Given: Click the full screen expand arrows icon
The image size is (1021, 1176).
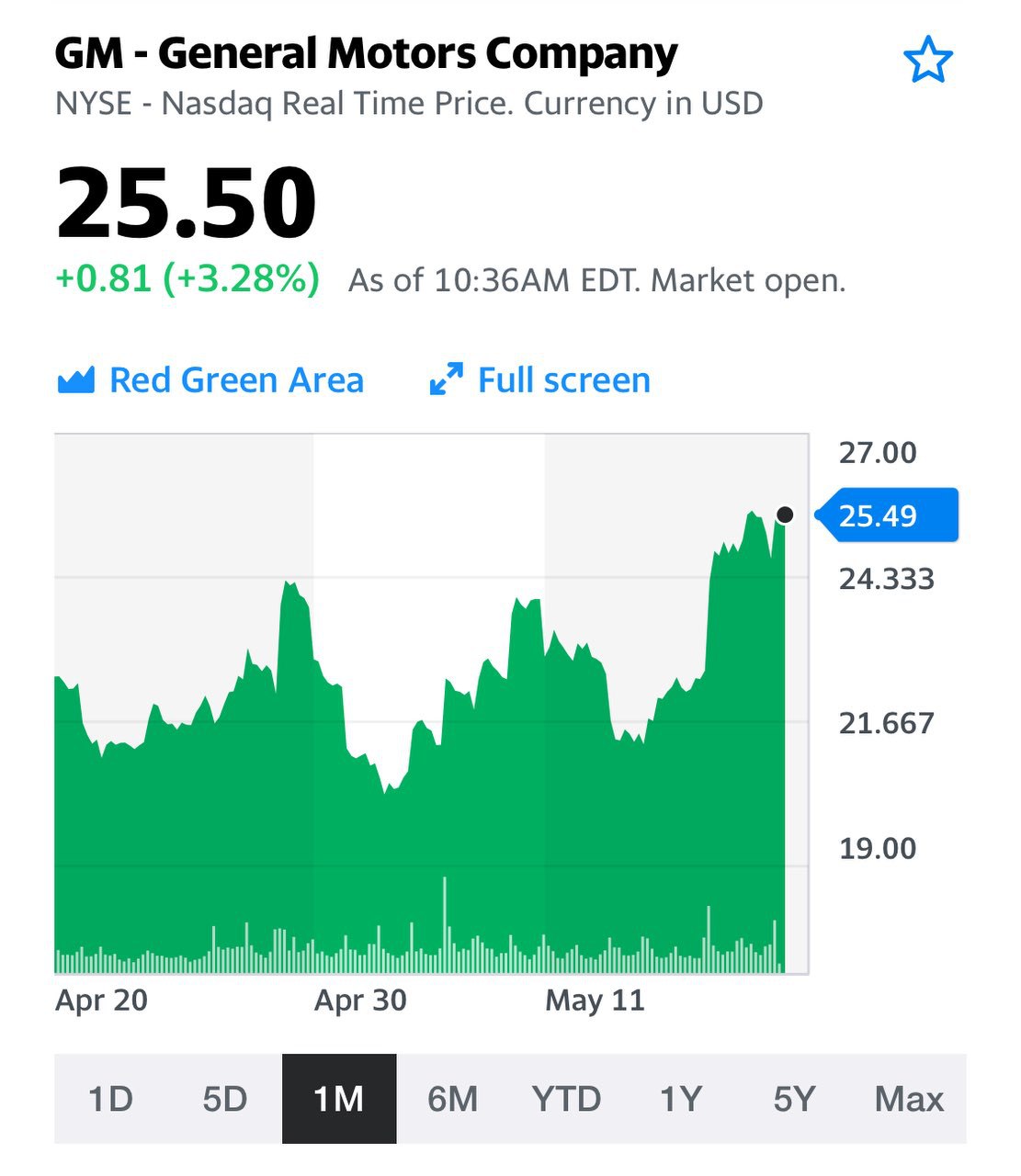Looking at the screenshot, I should click(446, 379).
